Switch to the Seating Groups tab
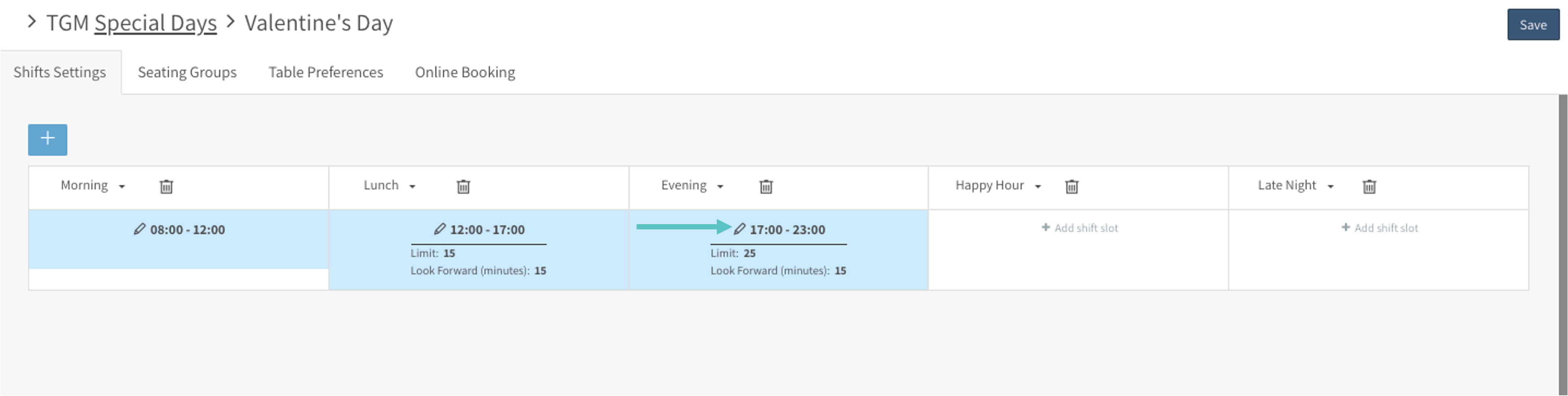This screenshot has height=396, width=1568. pyautogui.click(x=187, y=72)
